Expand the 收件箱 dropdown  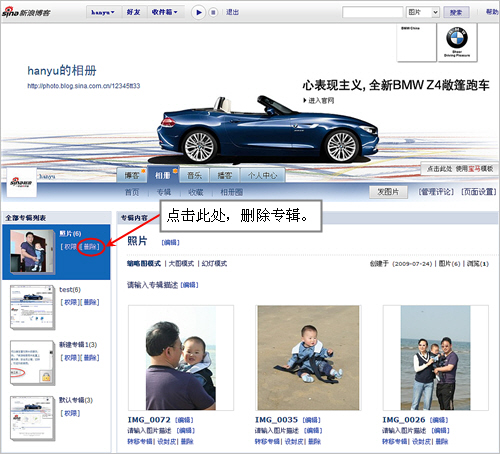click(165, 12)
